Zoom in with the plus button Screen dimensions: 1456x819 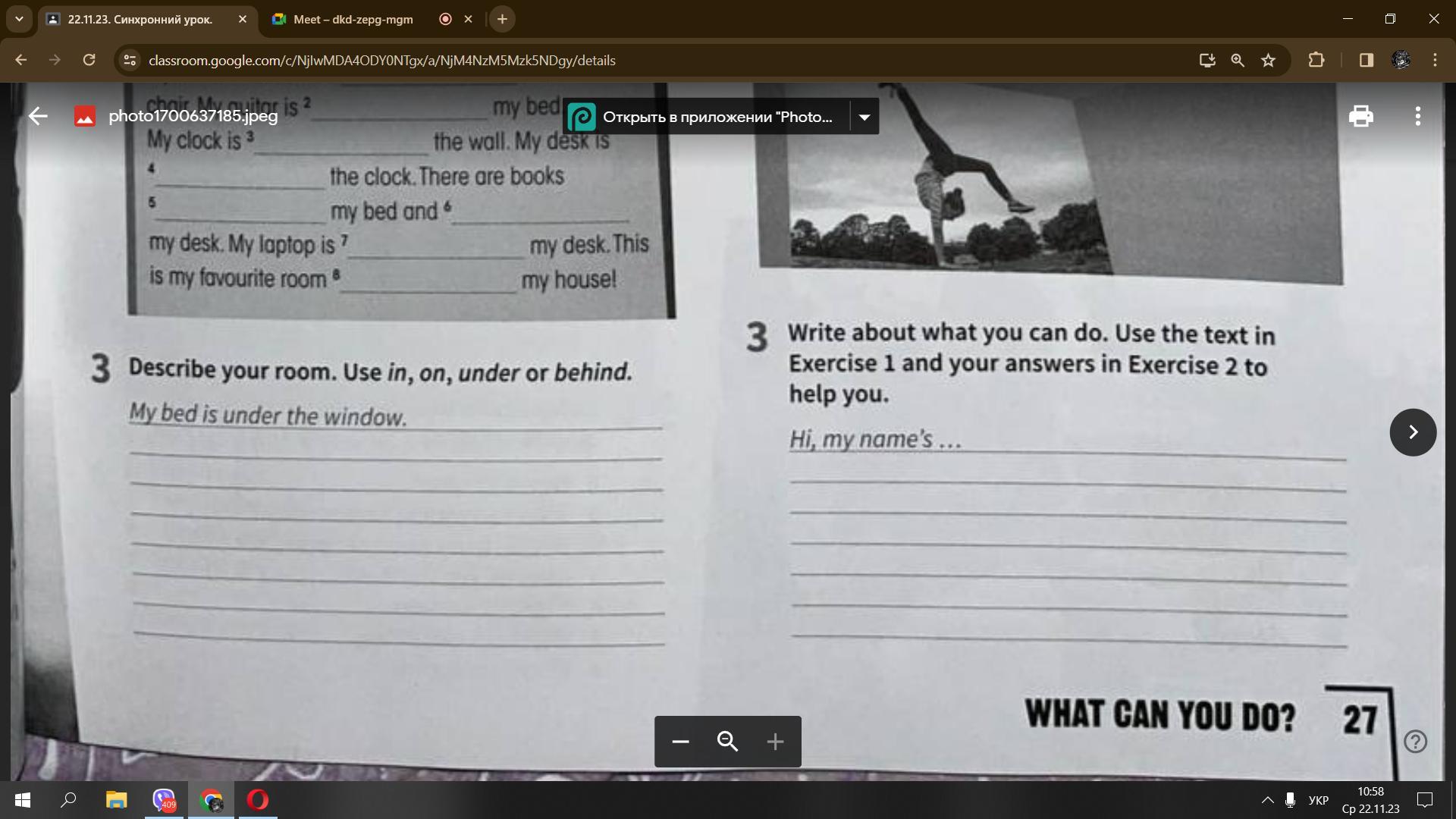click(x=775, y=742)
